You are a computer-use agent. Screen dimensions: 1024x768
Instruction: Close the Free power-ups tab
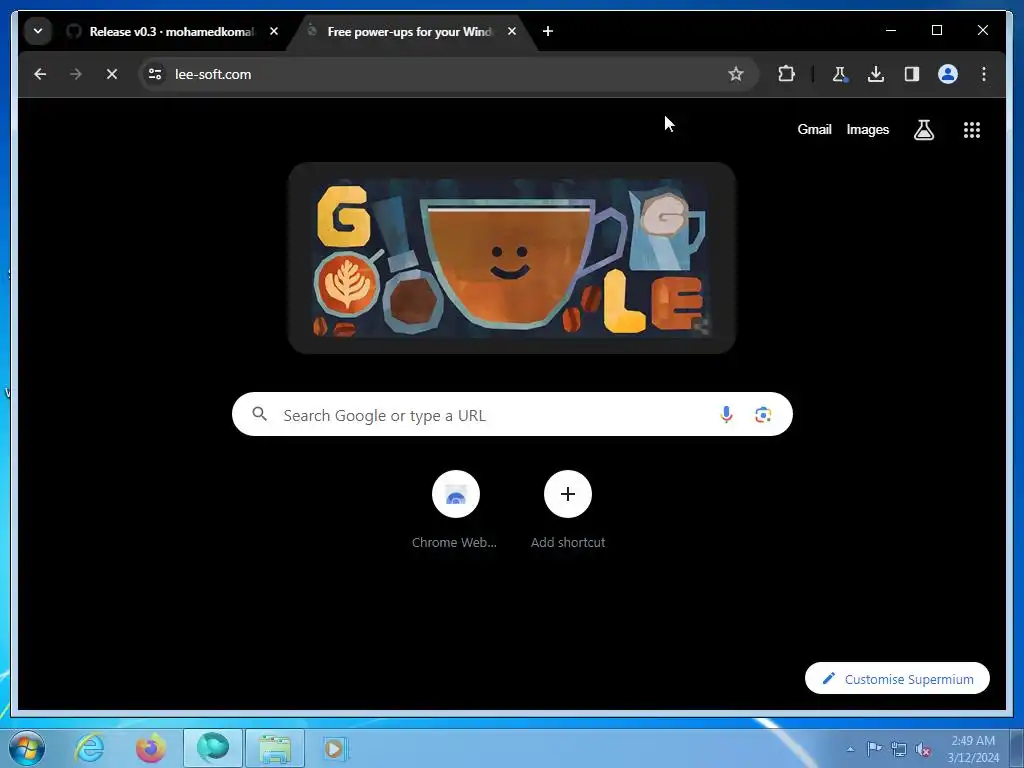click(512, 31)
